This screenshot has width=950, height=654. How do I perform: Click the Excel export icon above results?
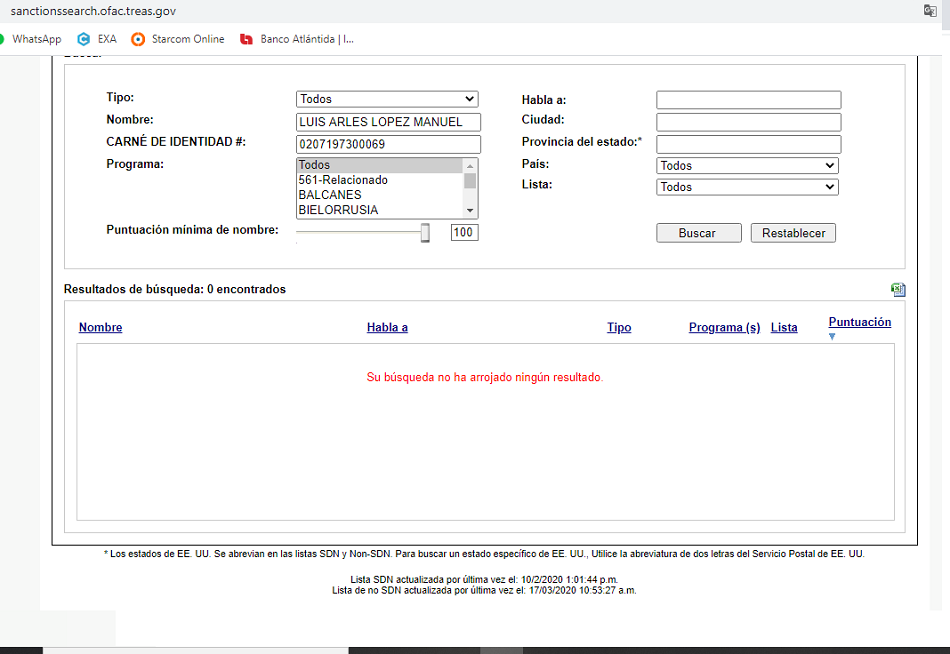click(x=898, y=290)
